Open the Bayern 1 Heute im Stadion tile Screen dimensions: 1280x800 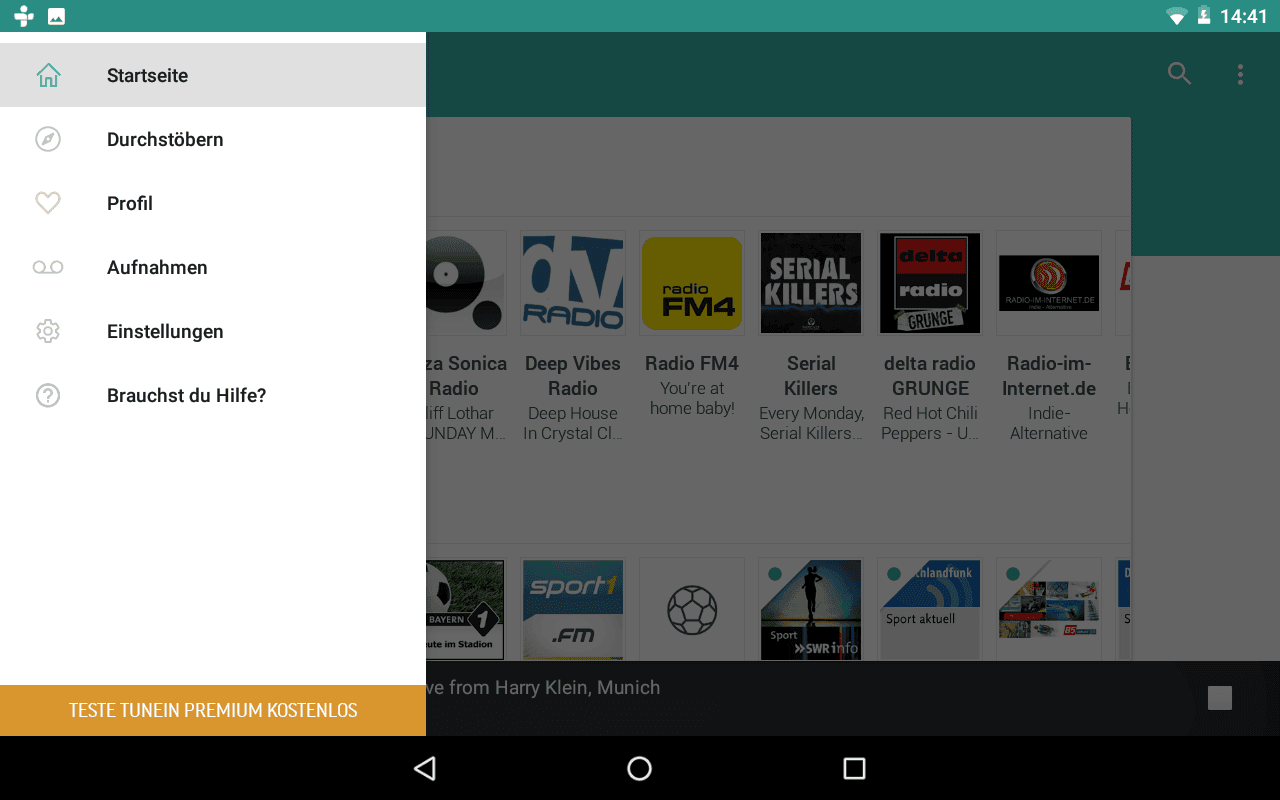coord(466,609)
